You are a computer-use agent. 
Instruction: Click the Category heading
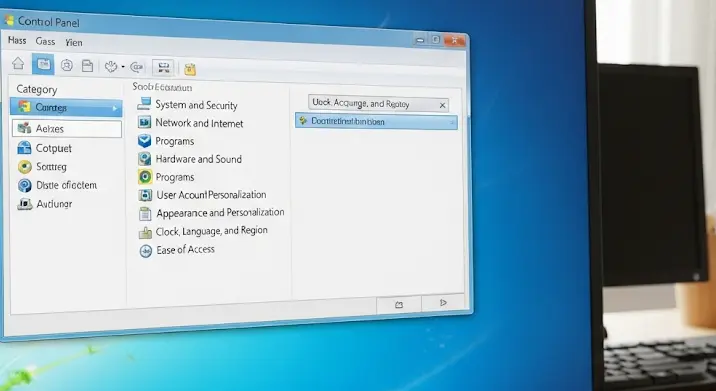coord(37,89)
